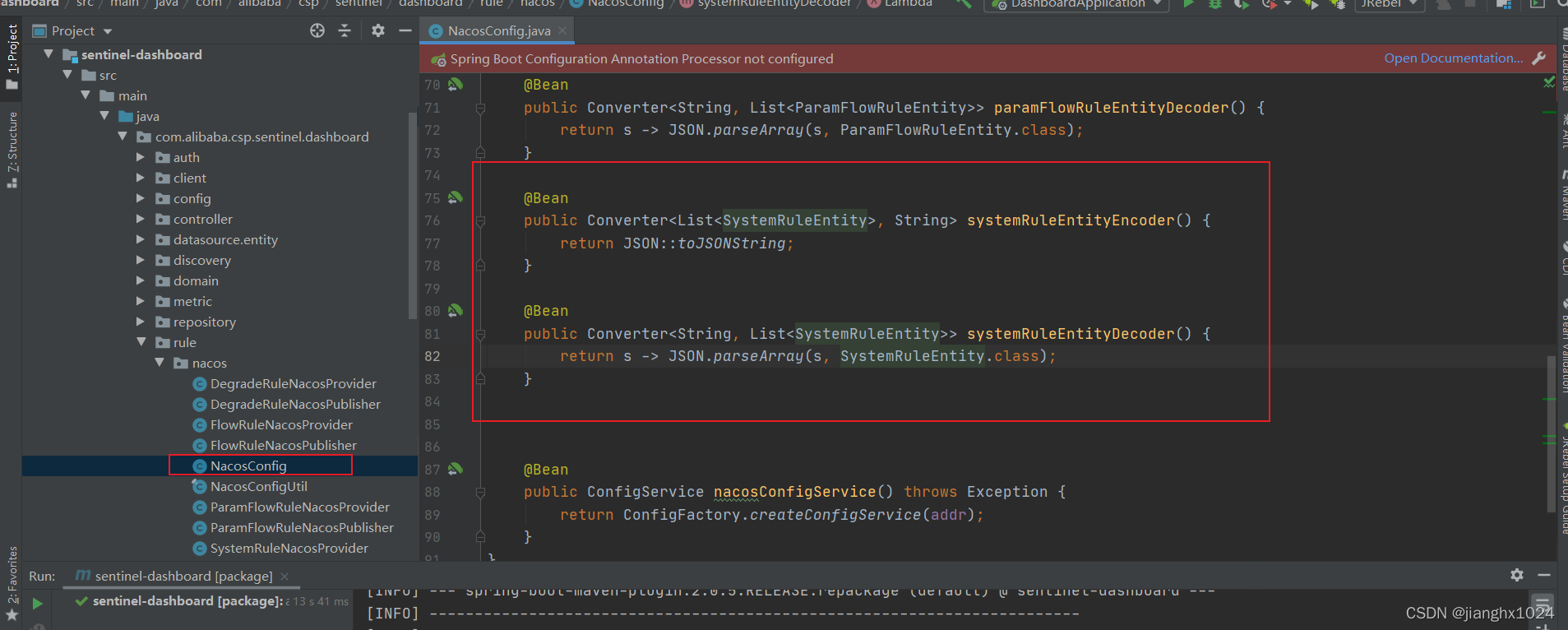Click the Open Documentation link
This screenshot has height=630, width=1568.
click(x=1453, y=58)
